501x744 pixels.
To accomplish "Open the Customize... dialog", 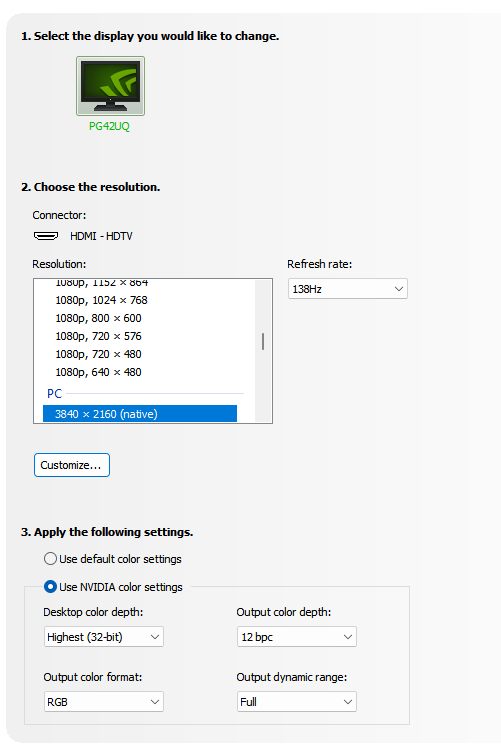I will point(72,465).
